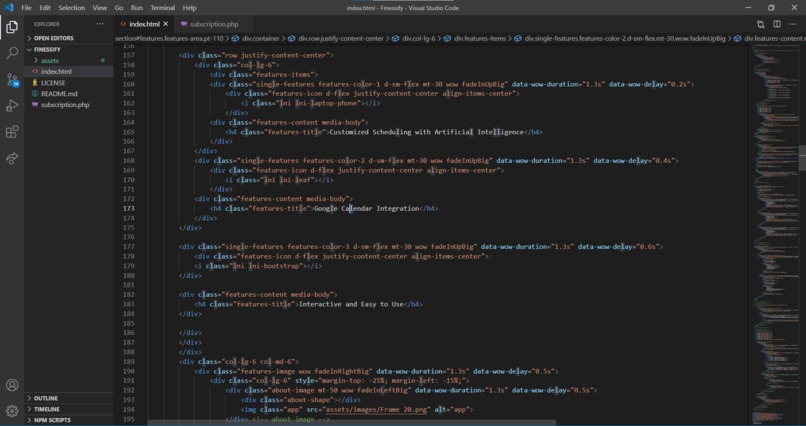806x426 pixels.
Task: Open the Edit menu
Action: coord(45,8)
